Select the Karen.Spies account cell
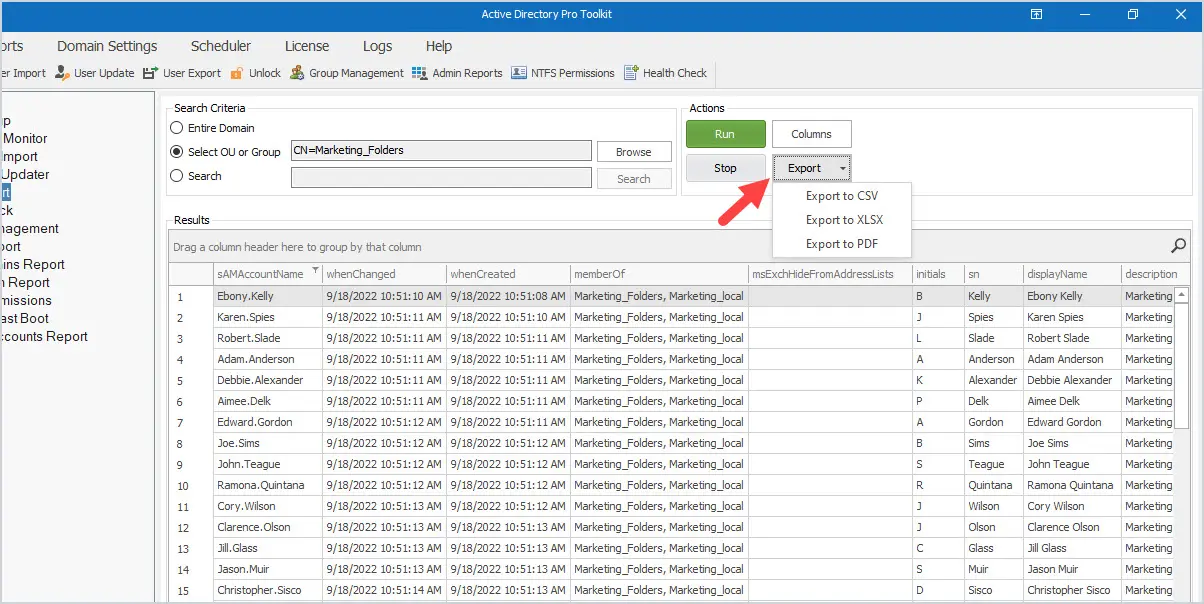Image resolution: width=1204 pixels, height=604 pixels. (267, 317)
